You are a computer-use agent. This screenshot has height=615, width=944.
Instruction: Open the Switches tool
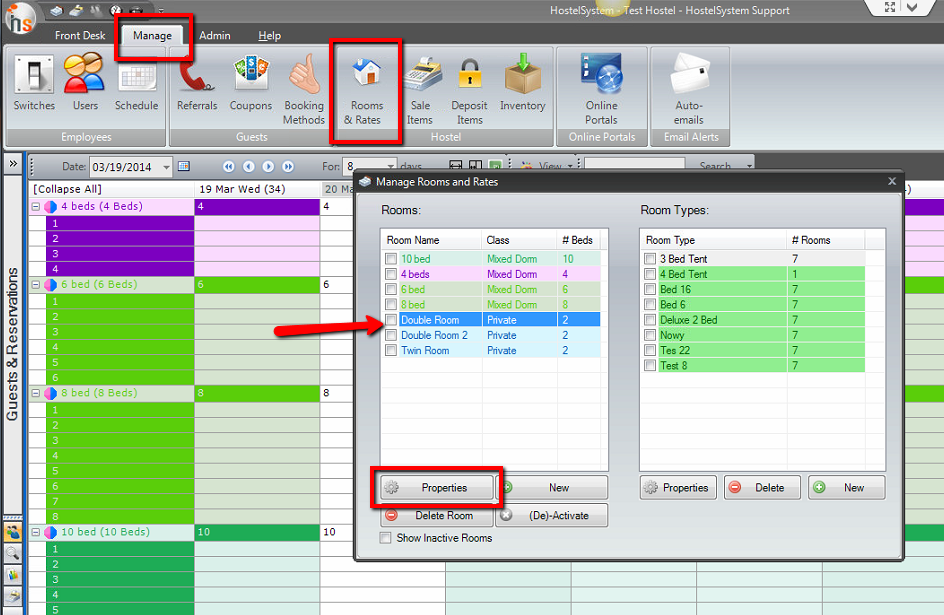click(34, 83)
